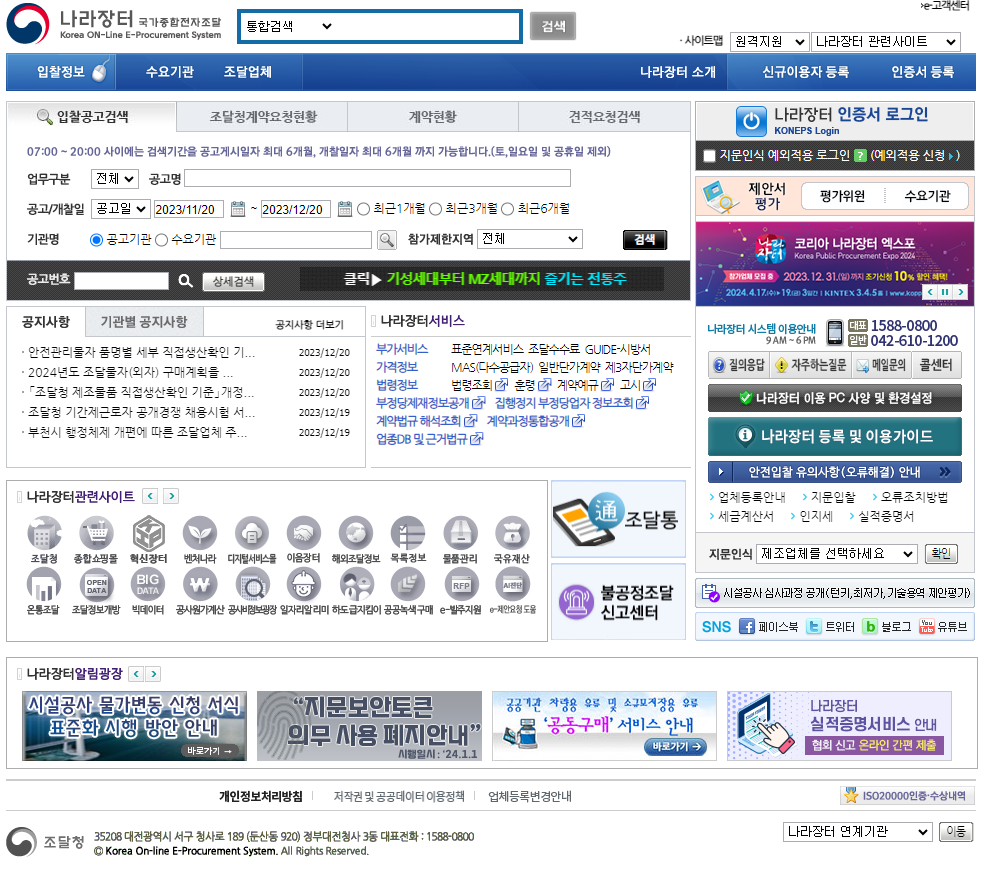Open the 나라장터 연계기관 dropdown

click(x=858, y=832)
